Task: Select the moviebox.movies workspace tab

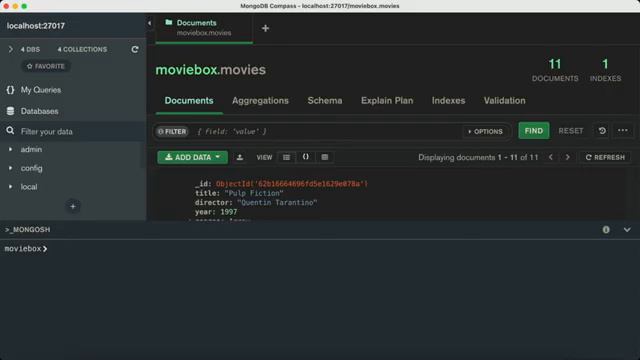Action: [204, 28]
